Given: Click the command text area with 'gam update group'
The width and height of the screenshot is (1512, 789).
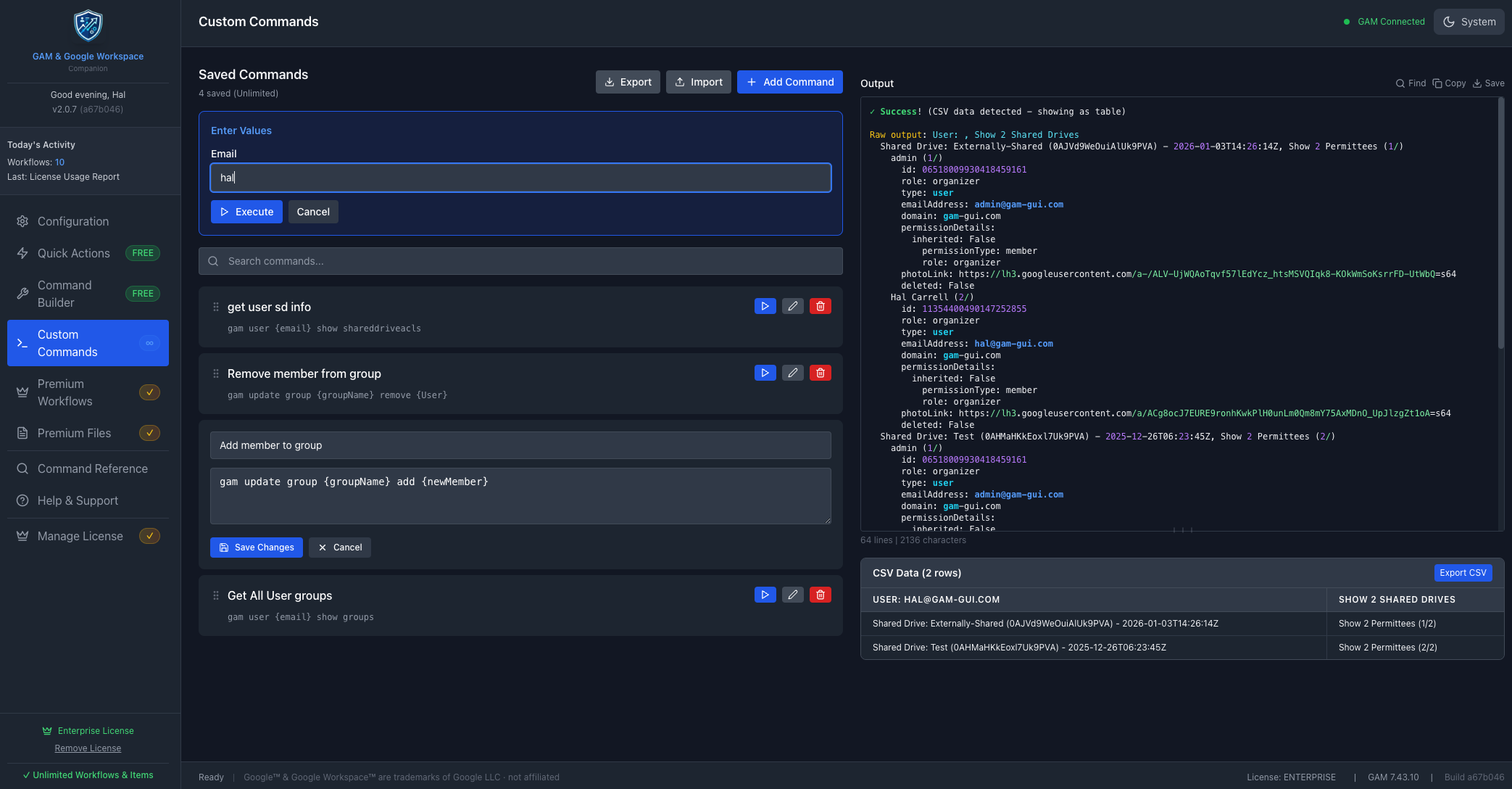Looking at the screenshot, I should [520, 496].
